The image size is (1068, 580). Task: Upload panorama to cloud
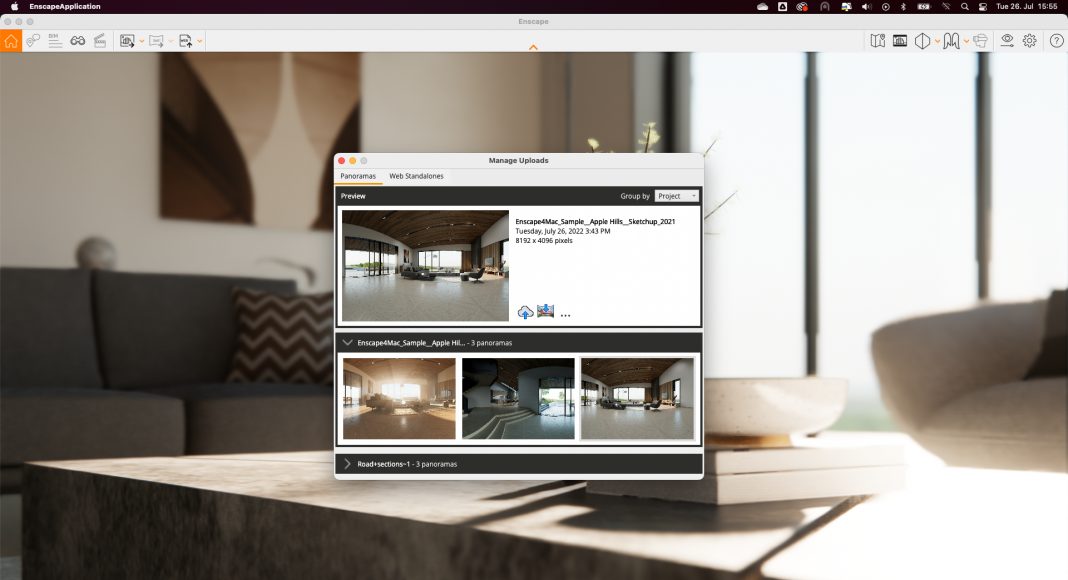click(525, 312)
